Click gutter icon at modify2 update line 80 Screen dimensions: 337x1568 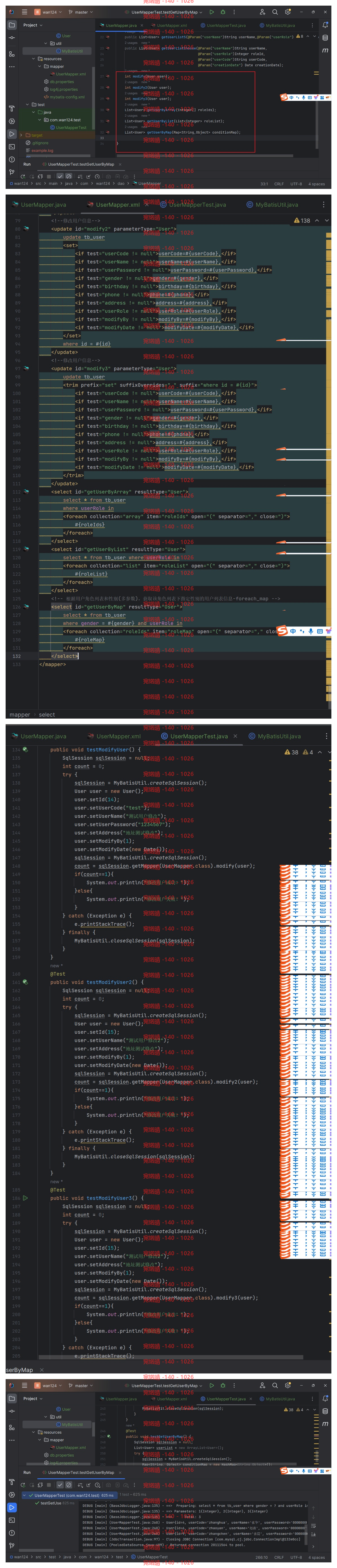[x=26, y=229]
